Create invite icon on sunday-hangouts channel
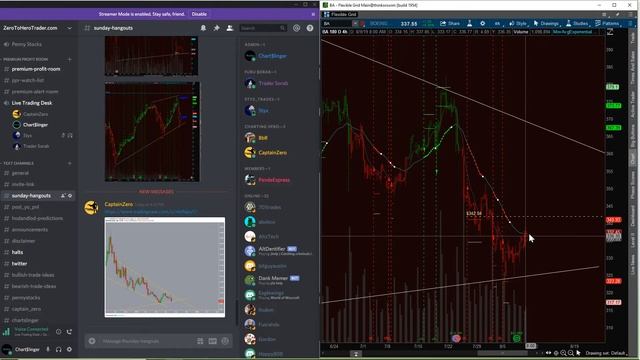 point(63,196)
